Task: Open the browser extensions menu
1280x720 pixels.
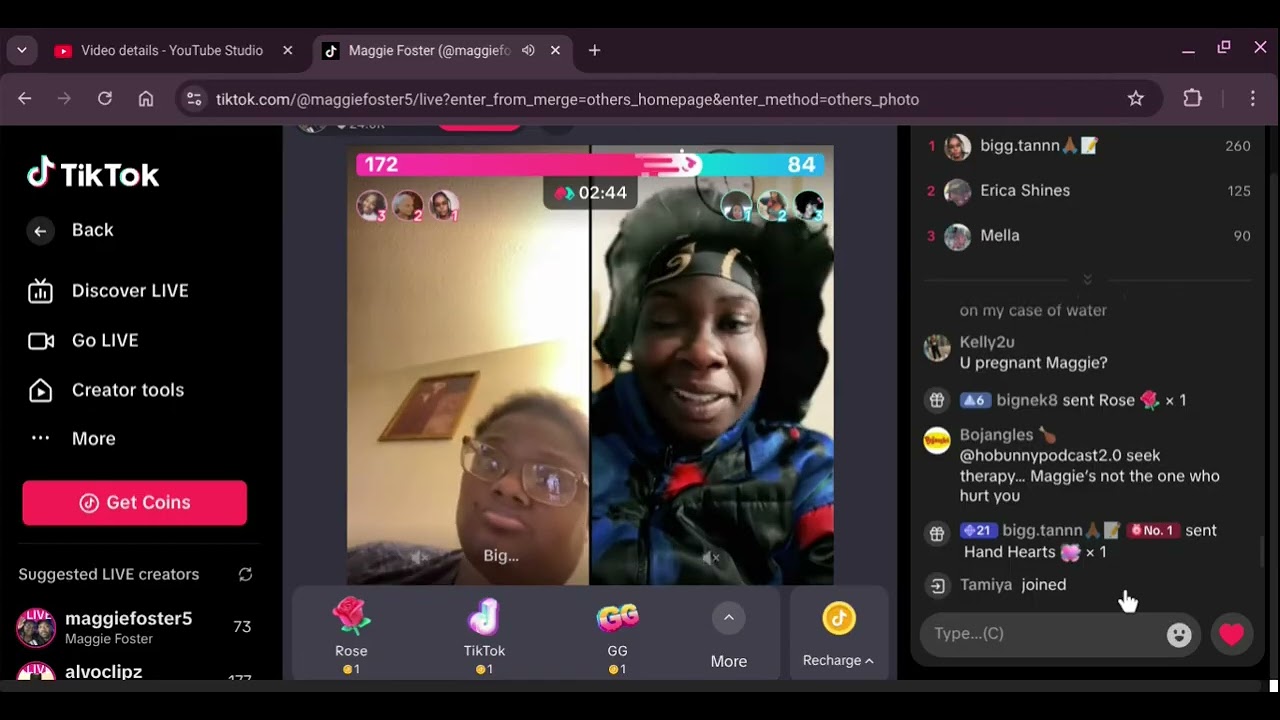Action: tap(1192, 99)
